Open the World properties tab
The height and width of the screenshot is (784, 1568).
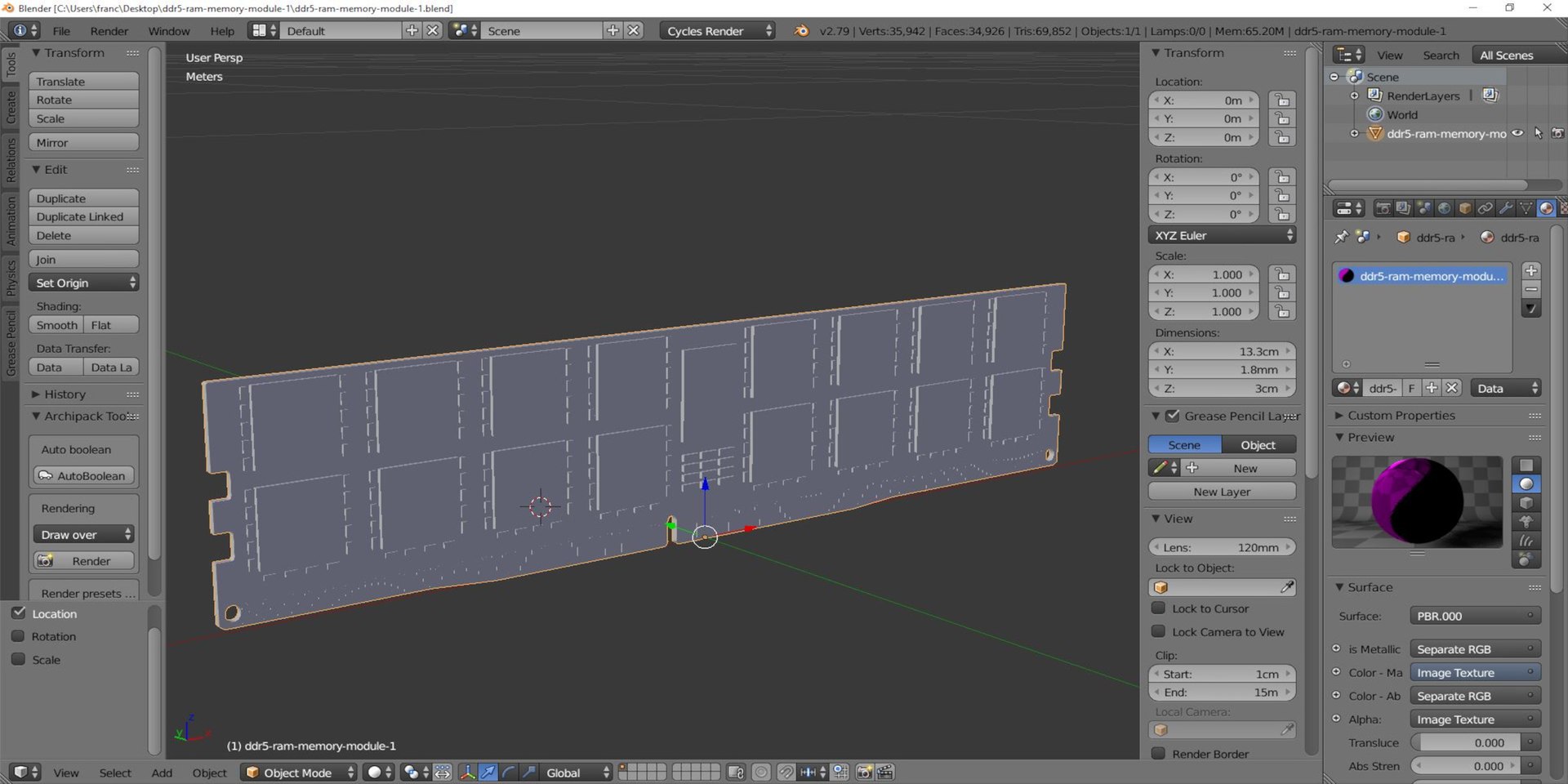[1444, 208]
